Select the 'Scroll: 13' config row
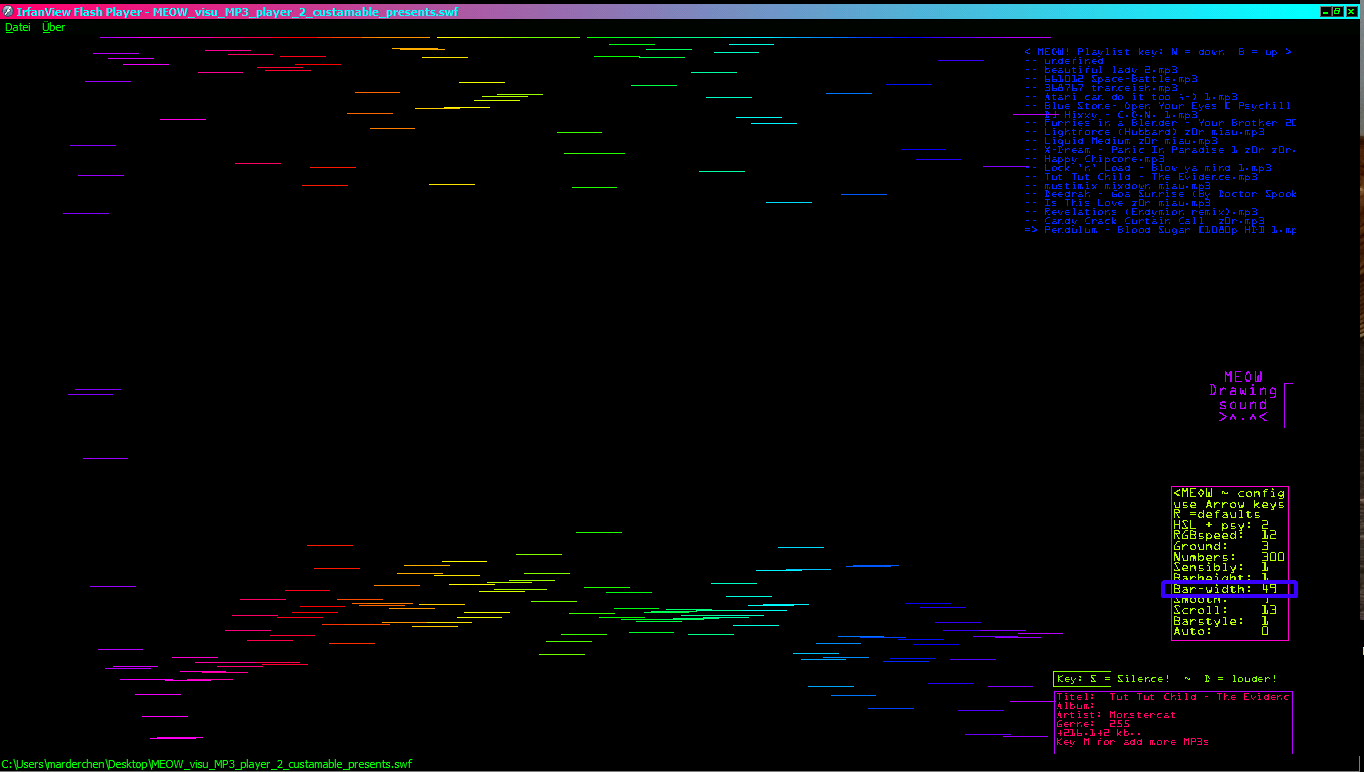Image resolution: width=1364 pixels, height=772 pixels. (x=1225, y=610)
